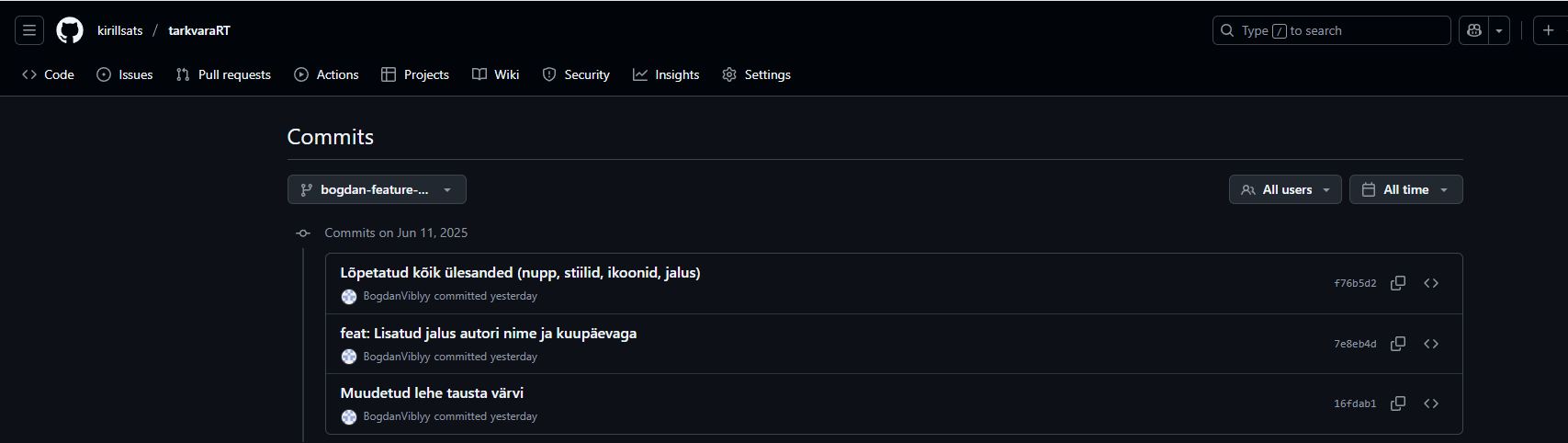The image size is (1568, 443).
Task: Click the plus create new button
Action: pos(1549,30)
